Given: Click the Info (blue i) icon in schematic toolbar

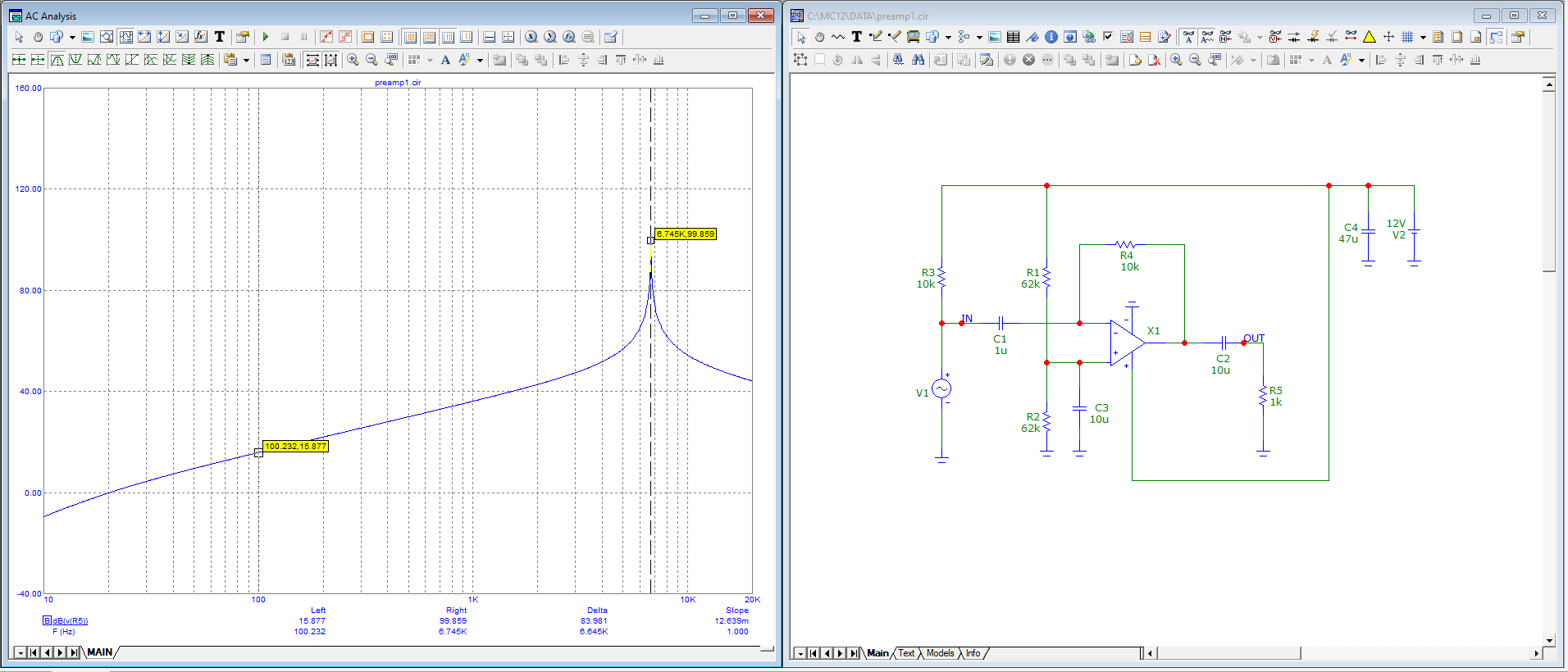Looking at the screenshot, I should (x=1051, y=37).
